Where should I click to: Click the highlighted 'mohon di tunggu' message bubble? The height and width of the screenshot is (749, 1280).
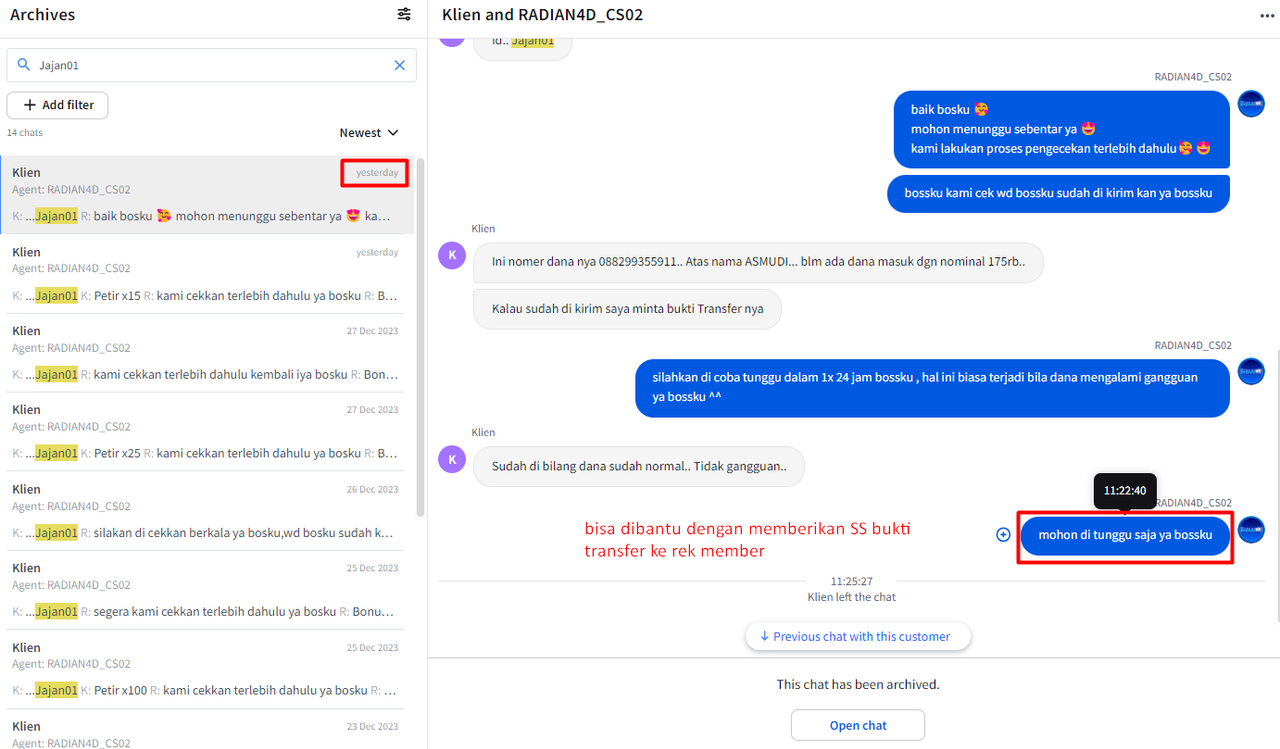pyautogui.click(x=1125, y=535)
